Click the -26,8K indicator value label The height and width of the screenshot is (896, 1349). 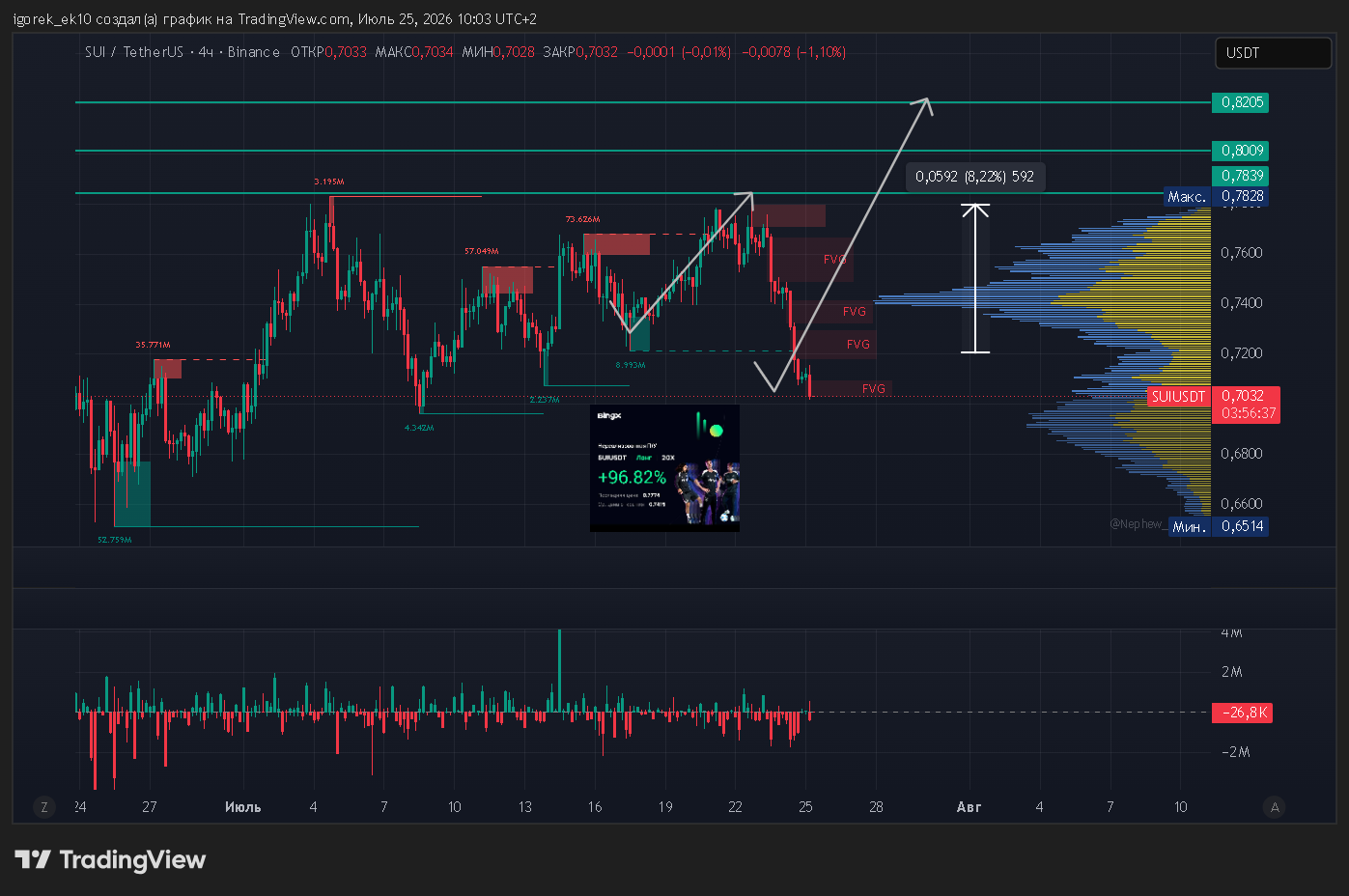(x=1244, y=713)
